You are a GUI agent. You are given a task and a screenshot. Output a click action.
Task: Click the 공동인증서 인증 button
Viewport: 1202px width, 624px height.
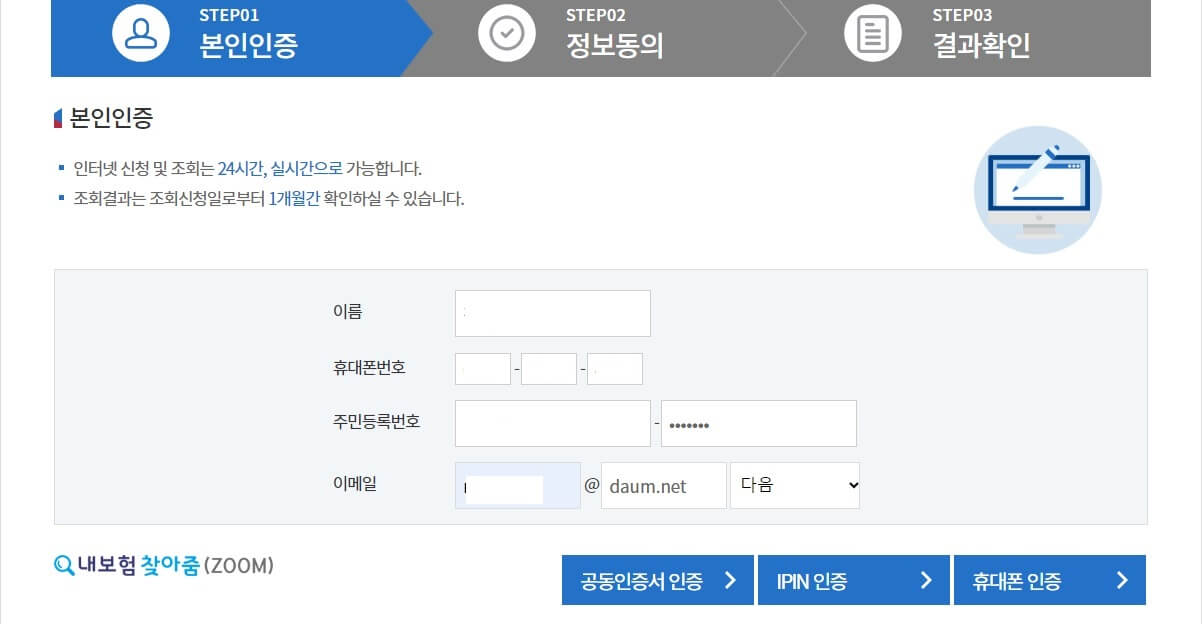click(x=657, y=579)
